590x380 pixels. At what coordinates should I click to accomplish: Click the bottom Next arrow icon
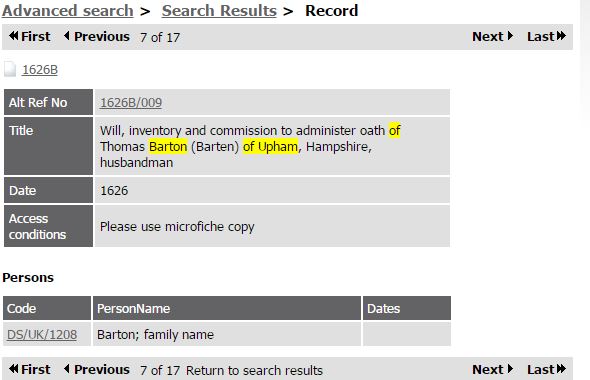[x=510, y=369]
